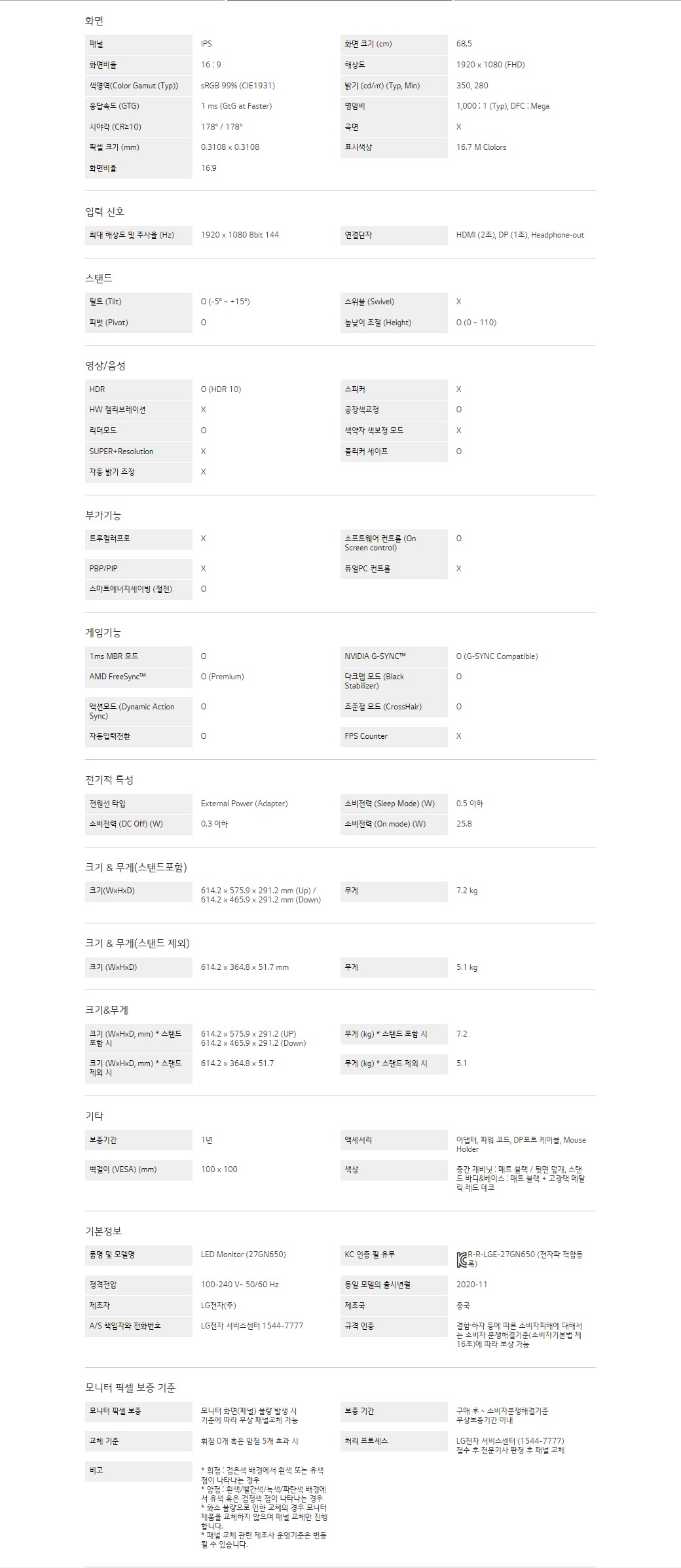
Task: Click the "화면" section heading
Action: pos(94,21)
